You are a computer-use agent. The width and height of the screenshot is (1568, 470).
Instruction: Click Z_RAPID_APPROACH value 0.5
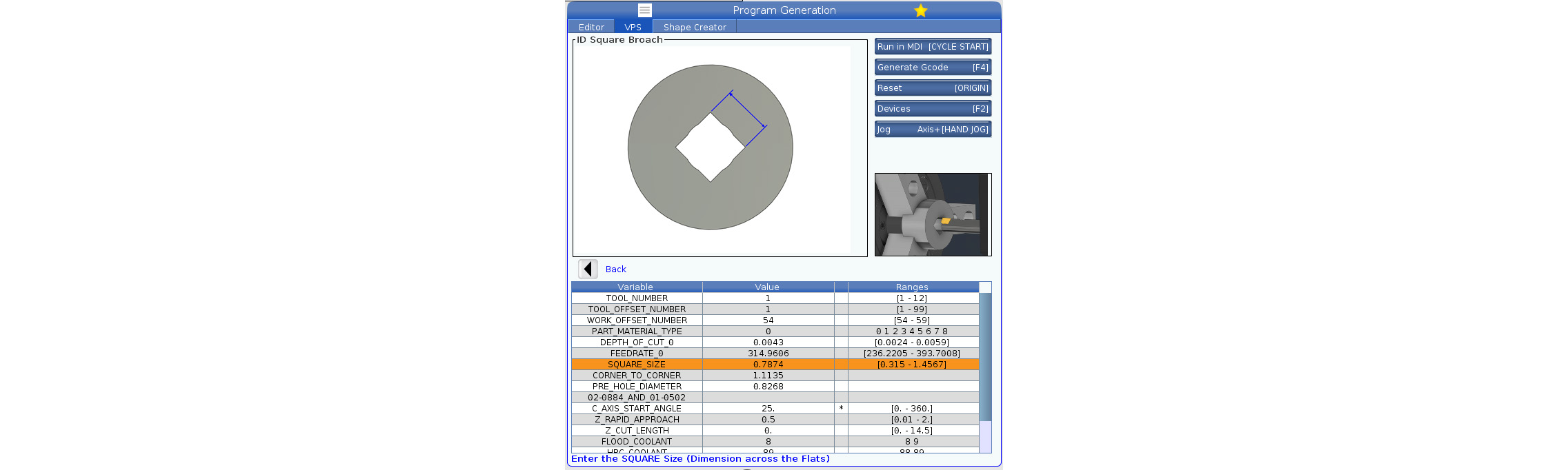point(768,420)
